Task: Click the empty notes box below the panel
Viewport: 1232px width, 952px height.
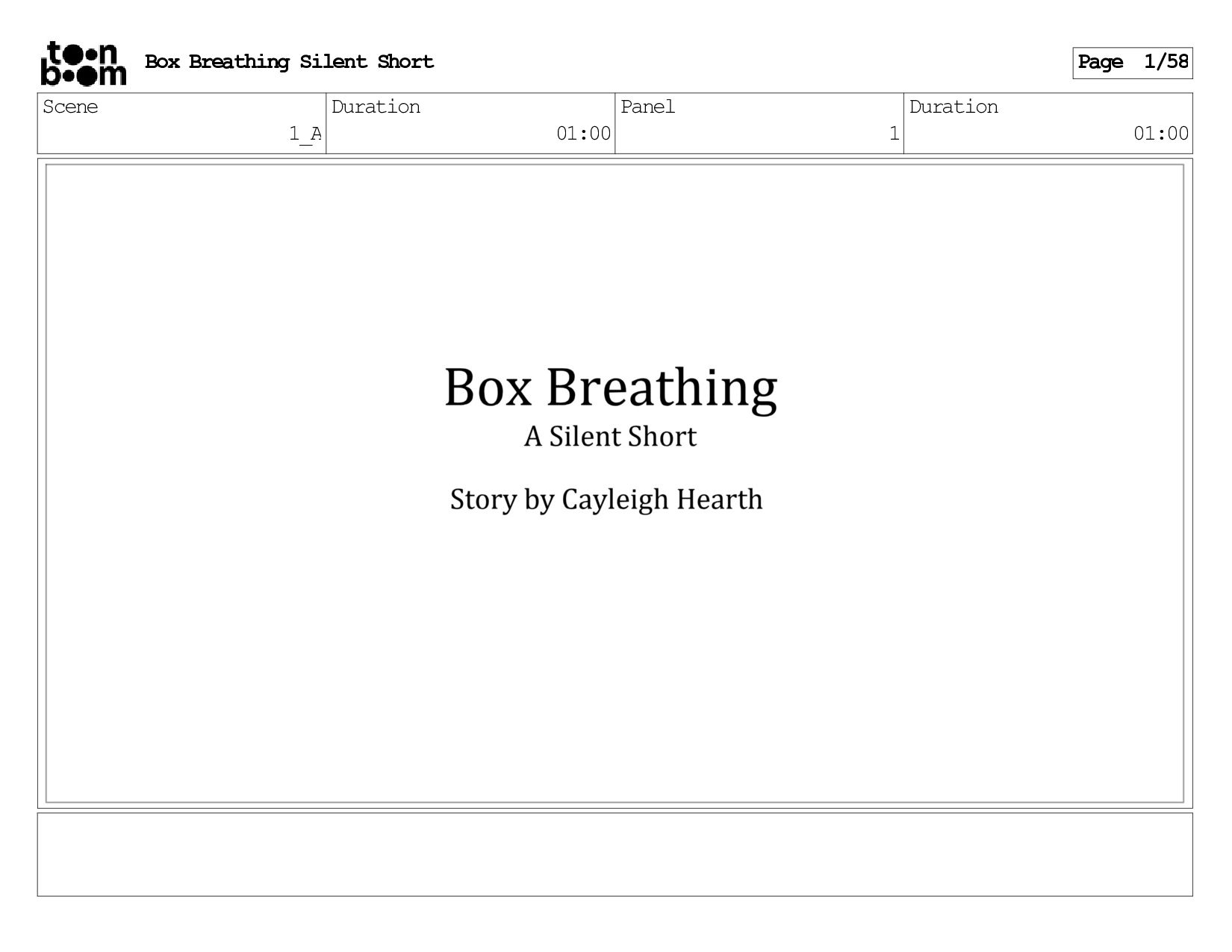Action: [615, 855]
